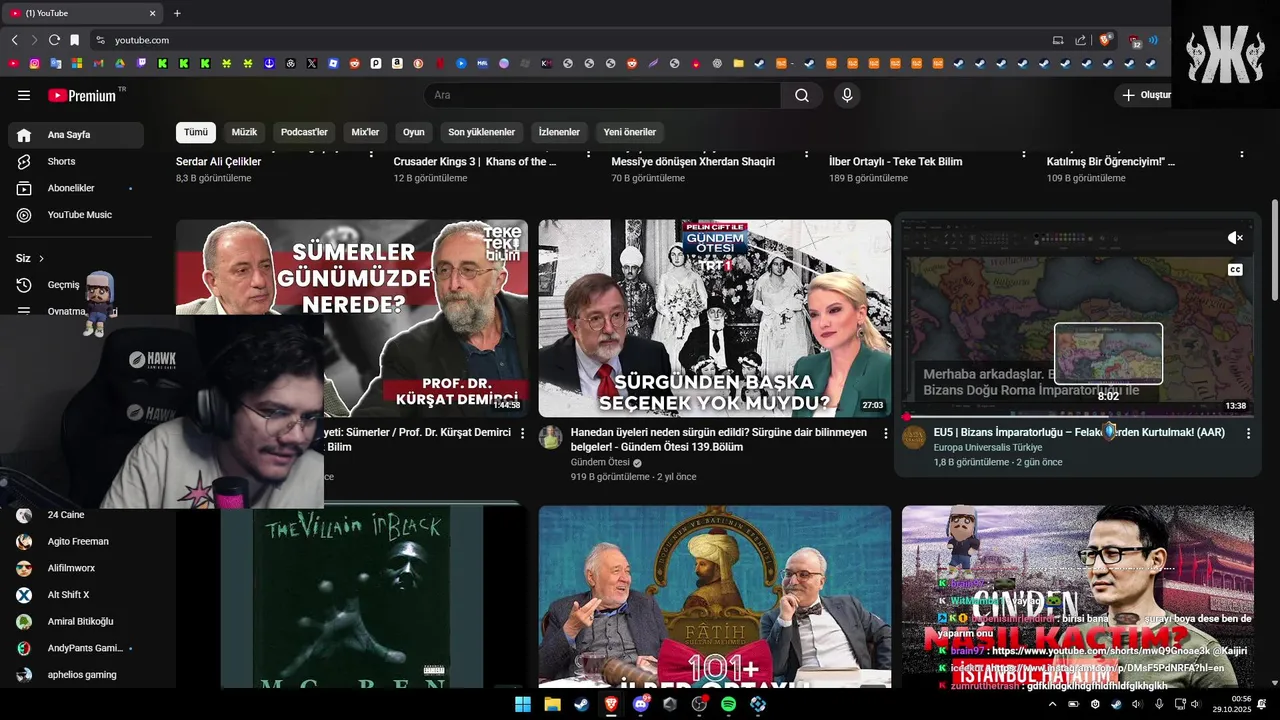
Task: Click the Oluştur create button
Action: (1145, 95)
